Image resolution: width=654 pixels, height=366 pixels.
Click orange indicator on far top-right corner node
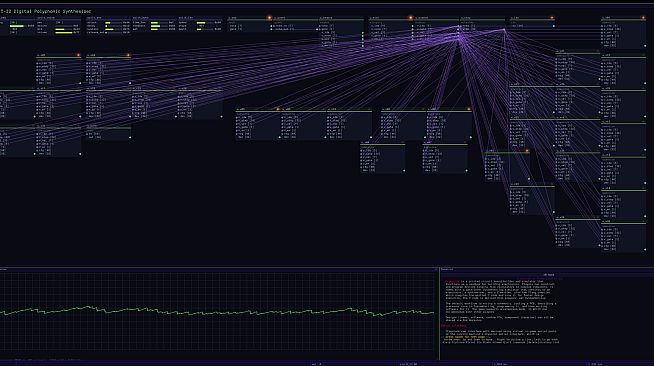pos(643,18)
